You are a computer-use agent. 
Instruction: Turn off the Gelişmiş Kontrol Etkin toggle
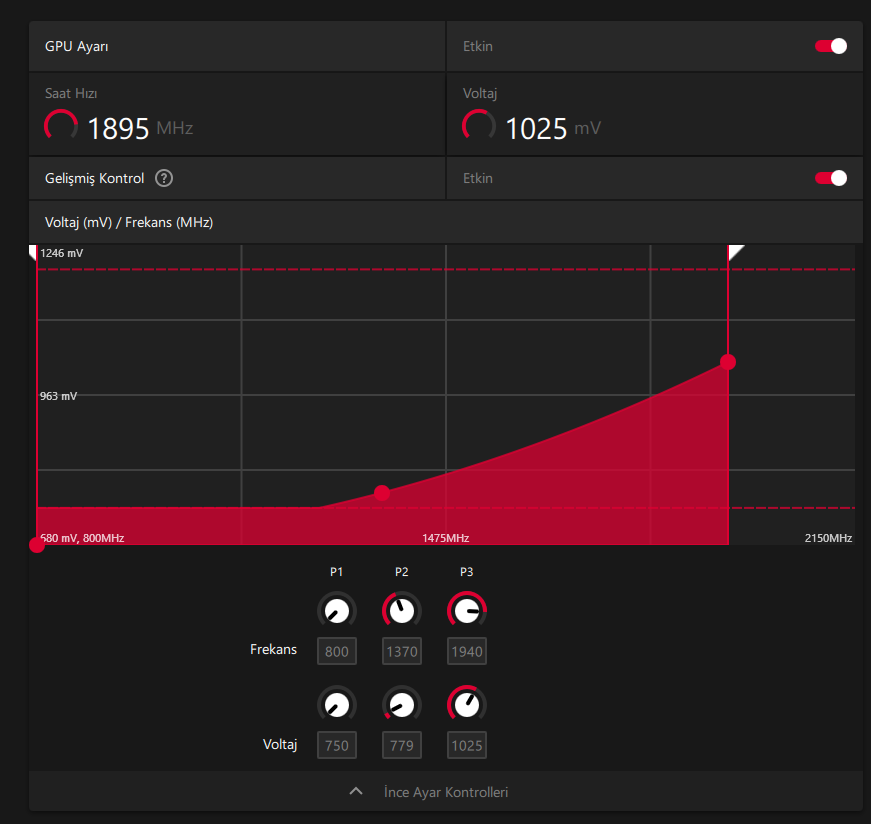tap(831, 178)
